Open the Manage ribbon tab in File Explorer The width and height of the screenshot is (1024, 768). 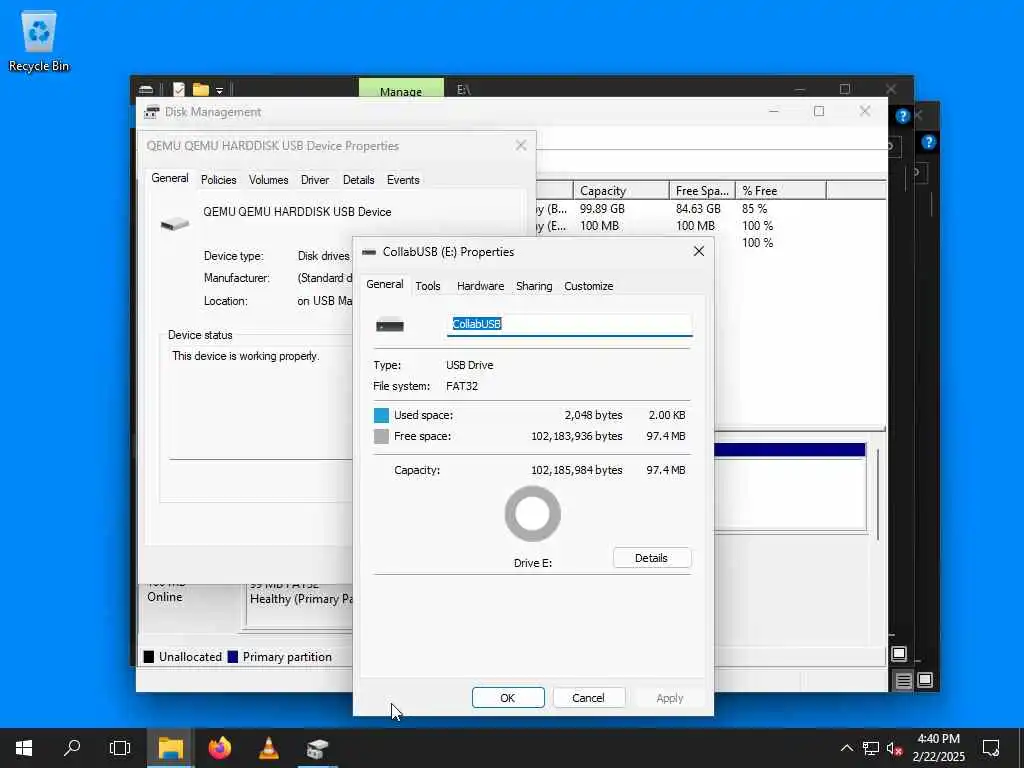(401, 89)
